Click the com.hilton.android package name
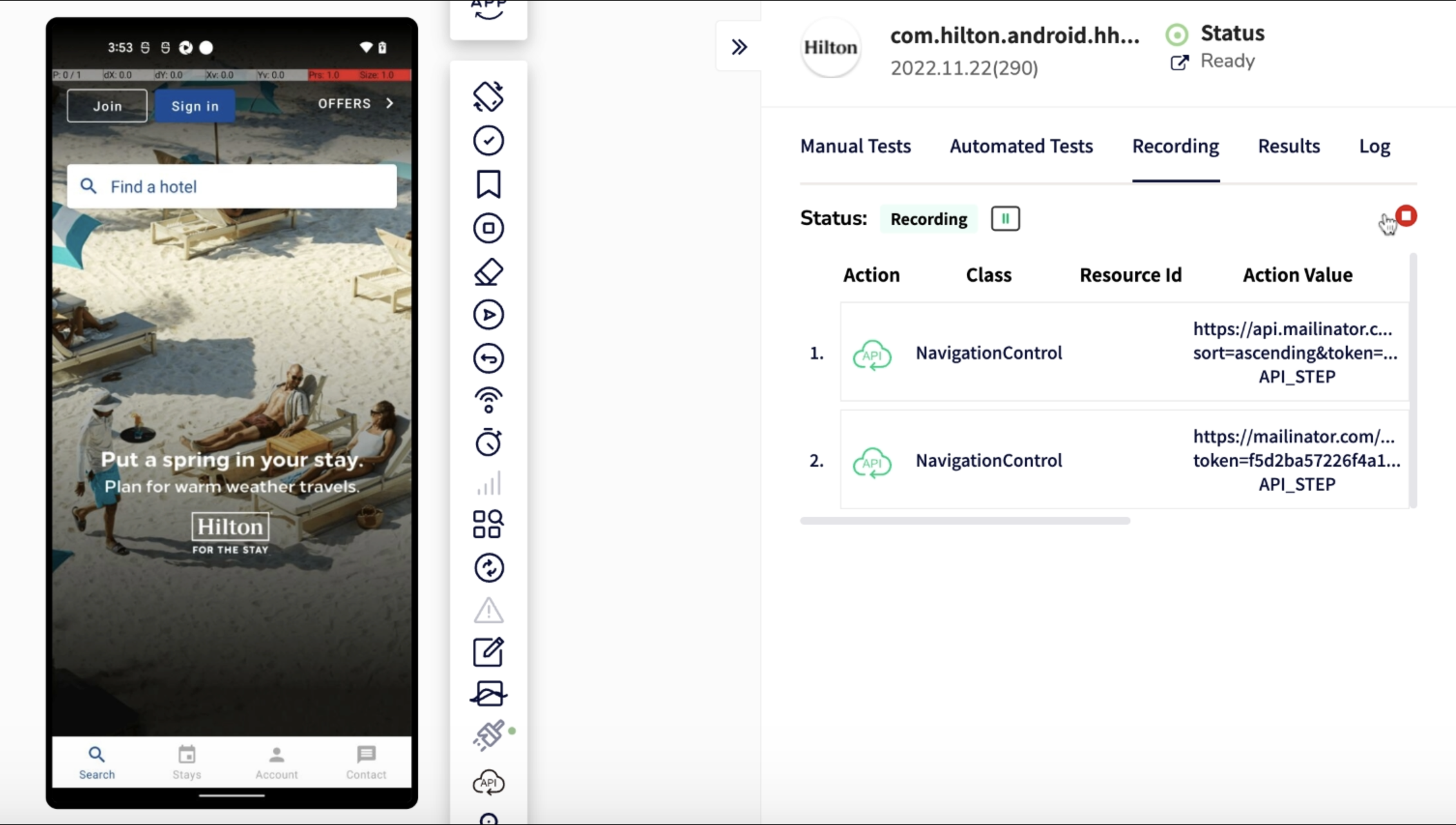The width and height of the screenshot is (1456, 825). (x=1015, y=35)
